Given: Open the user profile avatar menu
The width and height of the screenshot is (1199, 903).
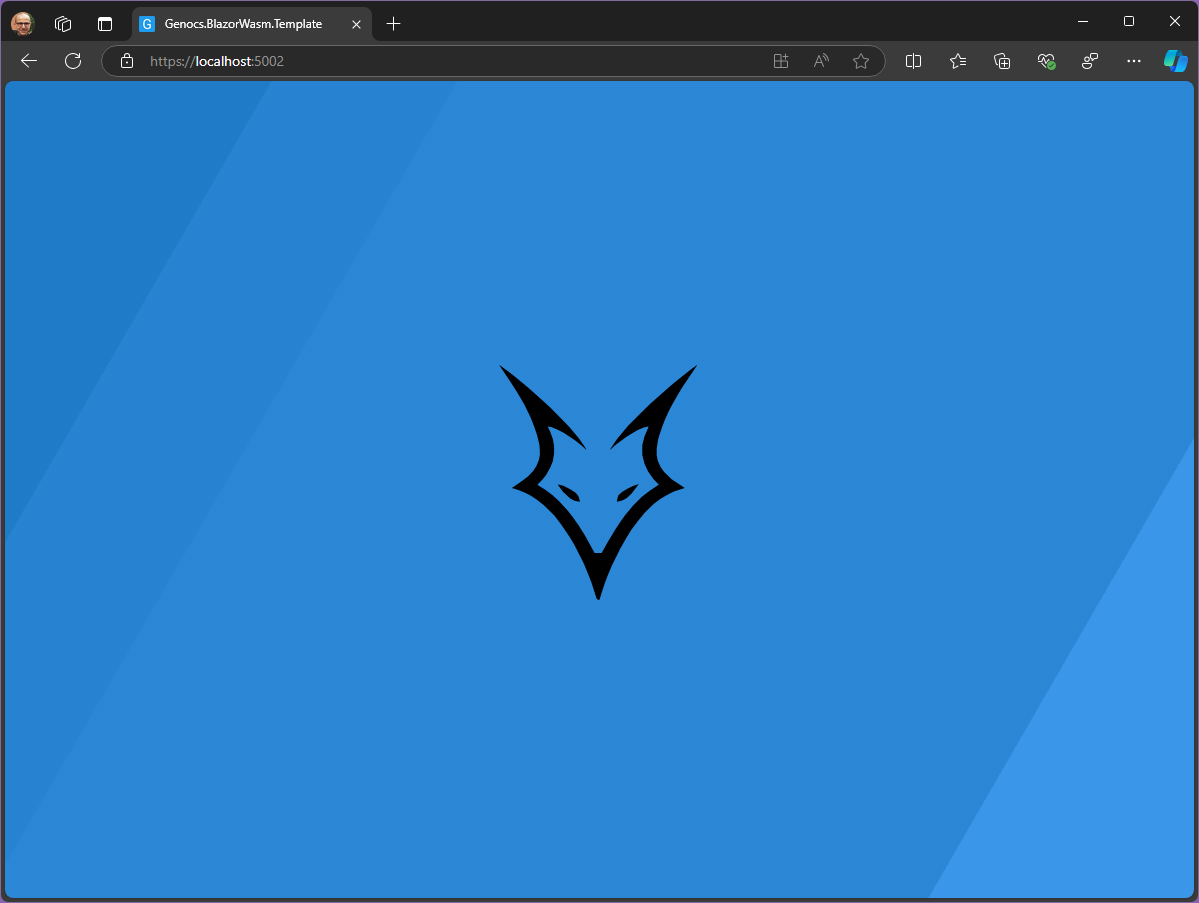Looking at the screenshot, I should click(x=22, y=24).
